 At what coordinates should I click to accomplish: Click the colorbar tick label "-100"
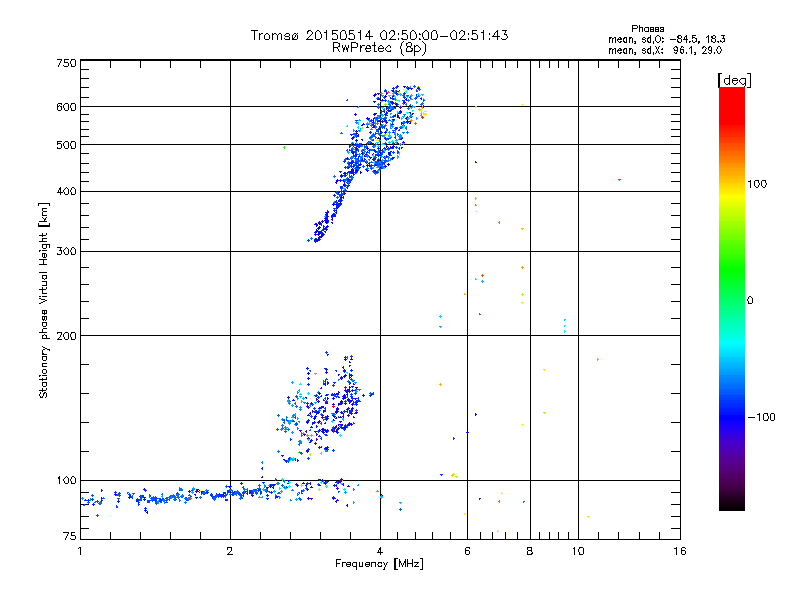tap(761, 417)
